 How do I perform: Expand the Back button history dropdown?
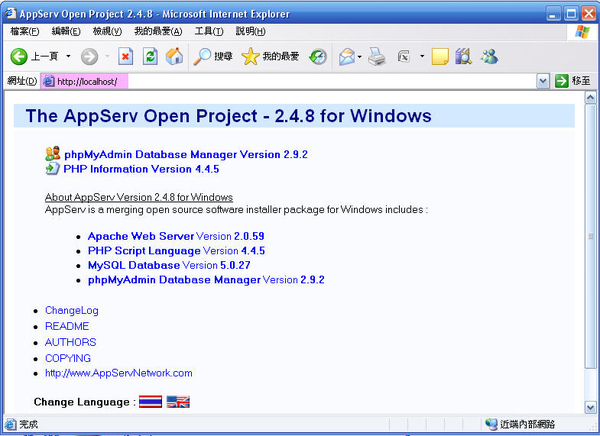coord(68,56)
